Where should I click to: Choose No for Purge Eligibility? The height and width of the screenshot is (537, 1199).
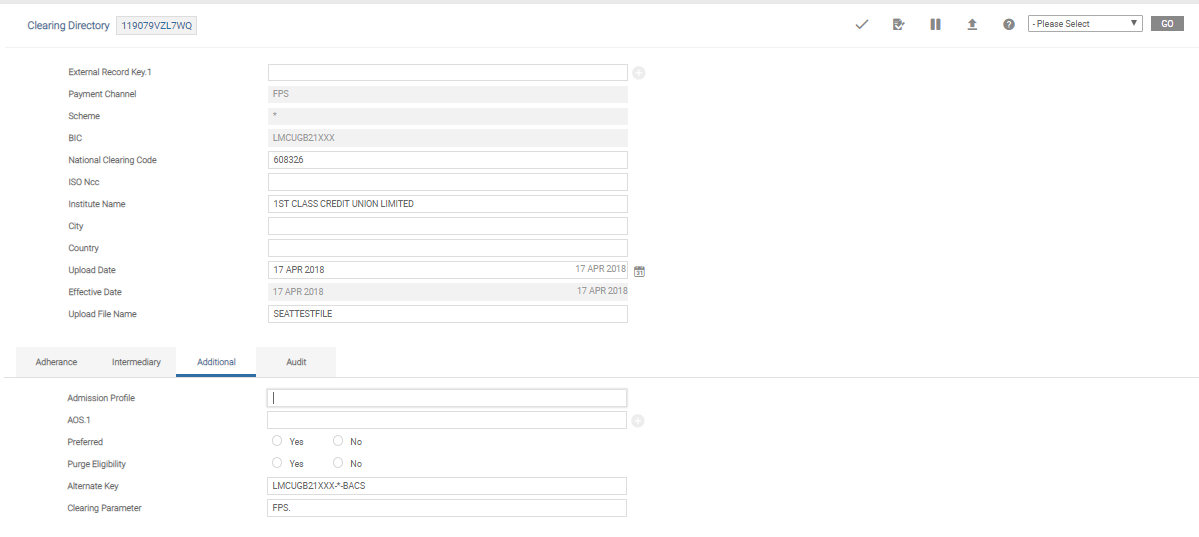(338, 463)
